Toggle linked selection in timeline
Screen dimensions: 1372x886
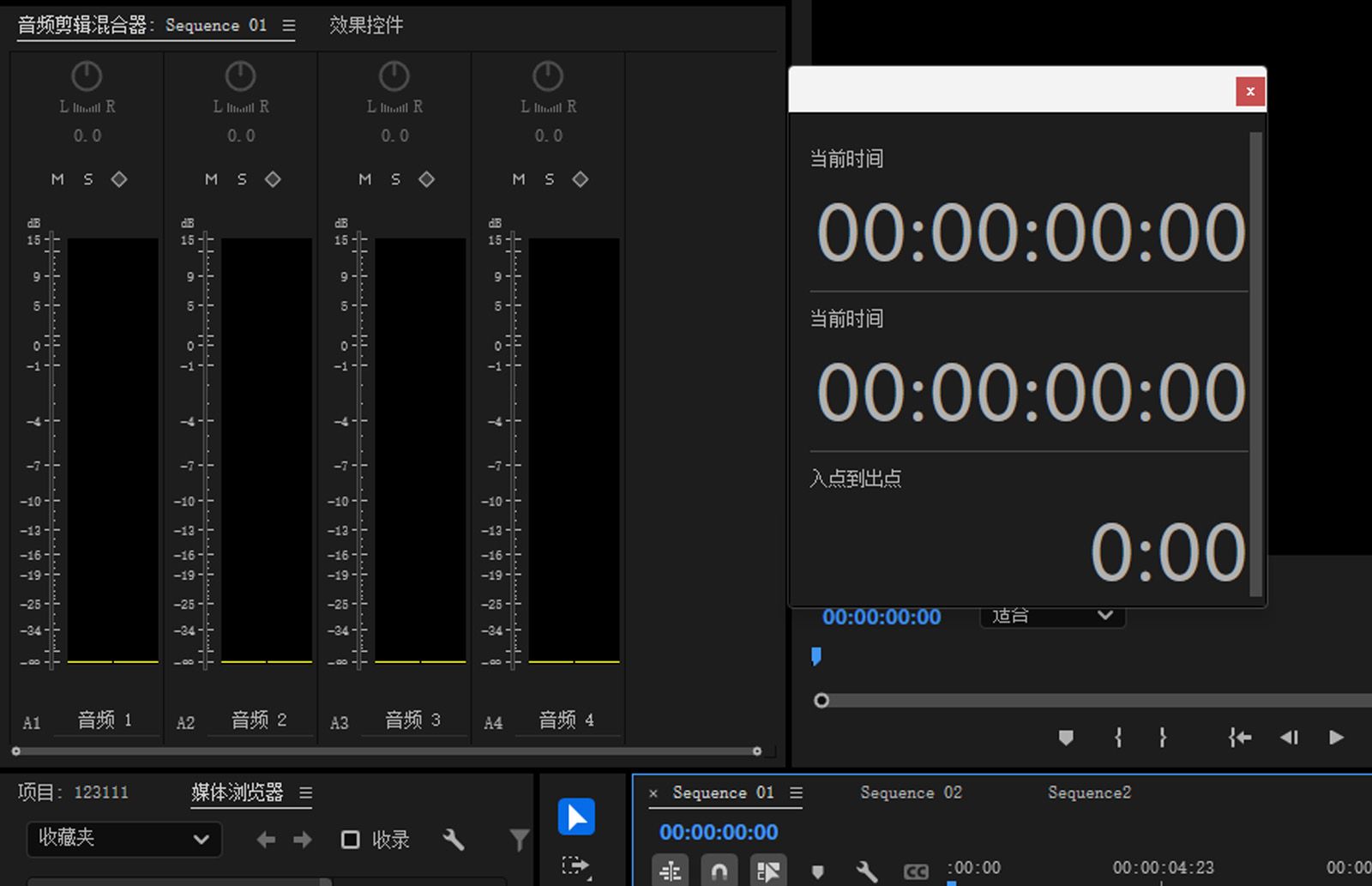[x=768, y=871]
